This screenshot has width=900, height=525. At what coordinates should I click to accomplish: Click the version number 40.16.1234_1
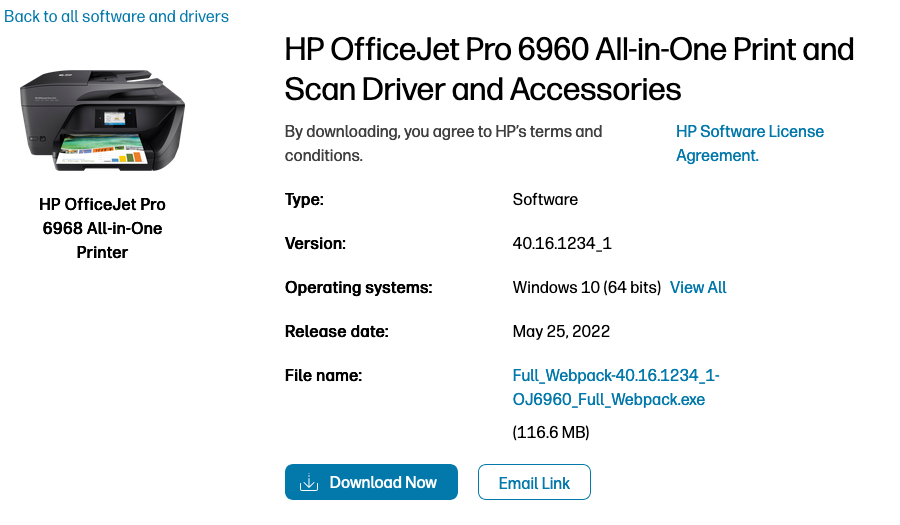(561, 243)
